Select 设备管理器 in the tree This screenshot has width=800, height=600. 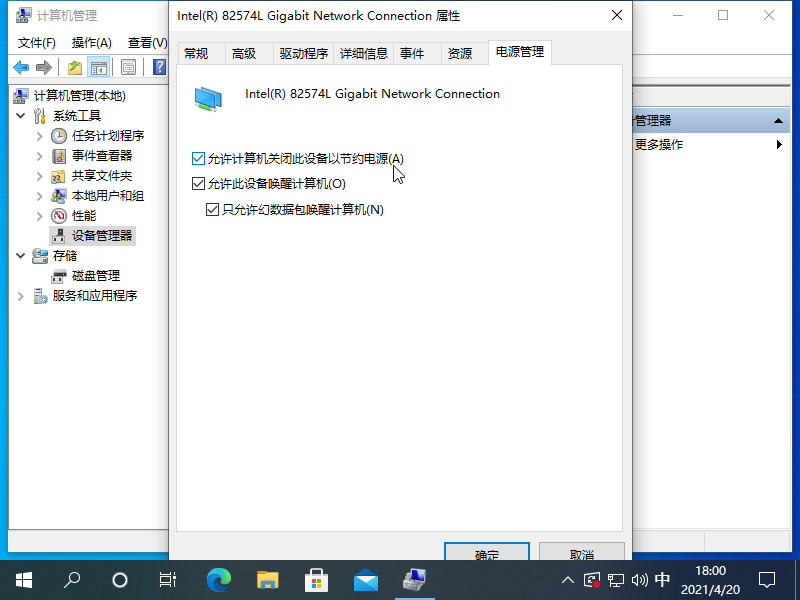[101, 236]
